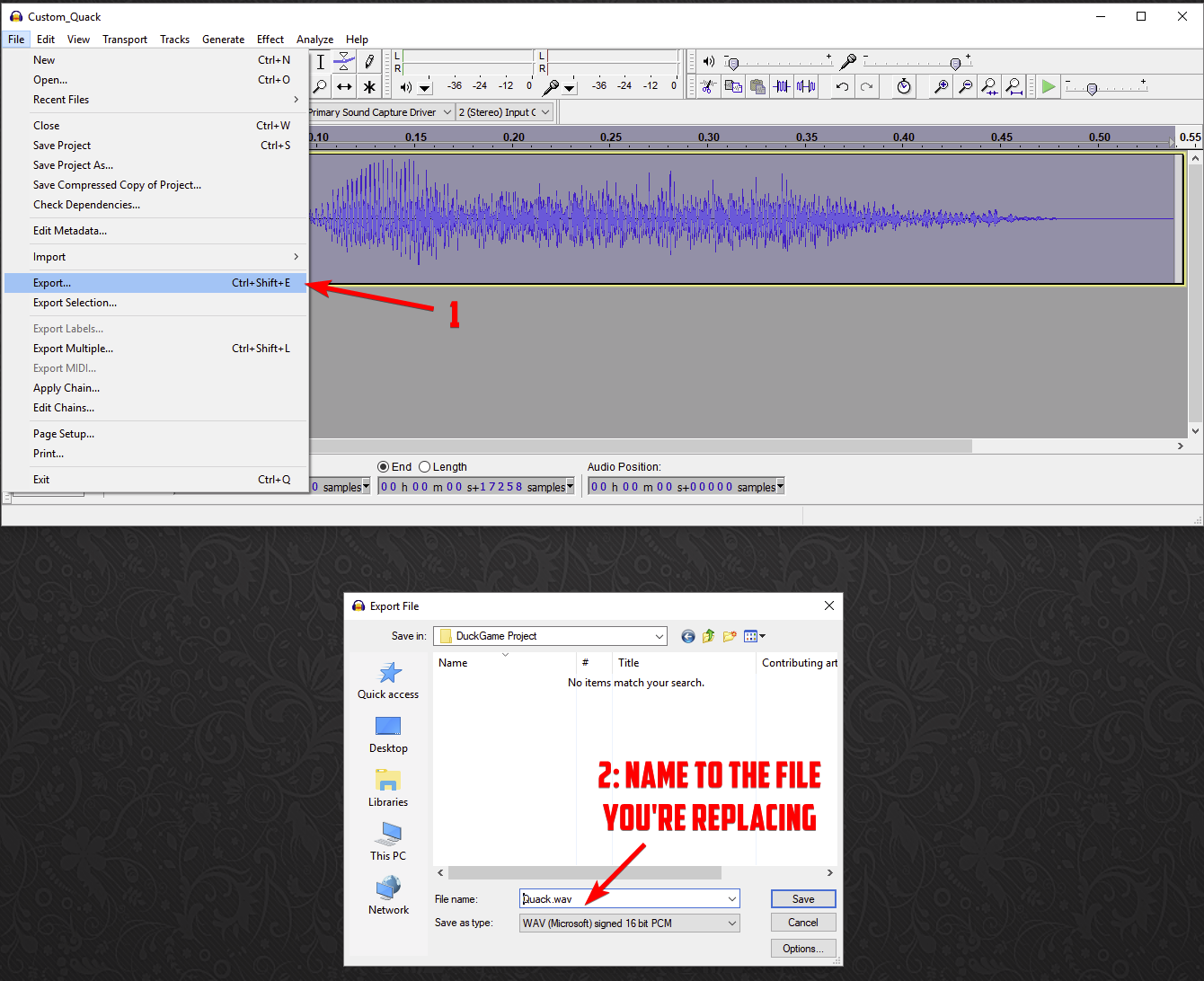Open This PC location in Export dialog
Image resolution: width=1204 pixels, height=981 pixels.
388,843
